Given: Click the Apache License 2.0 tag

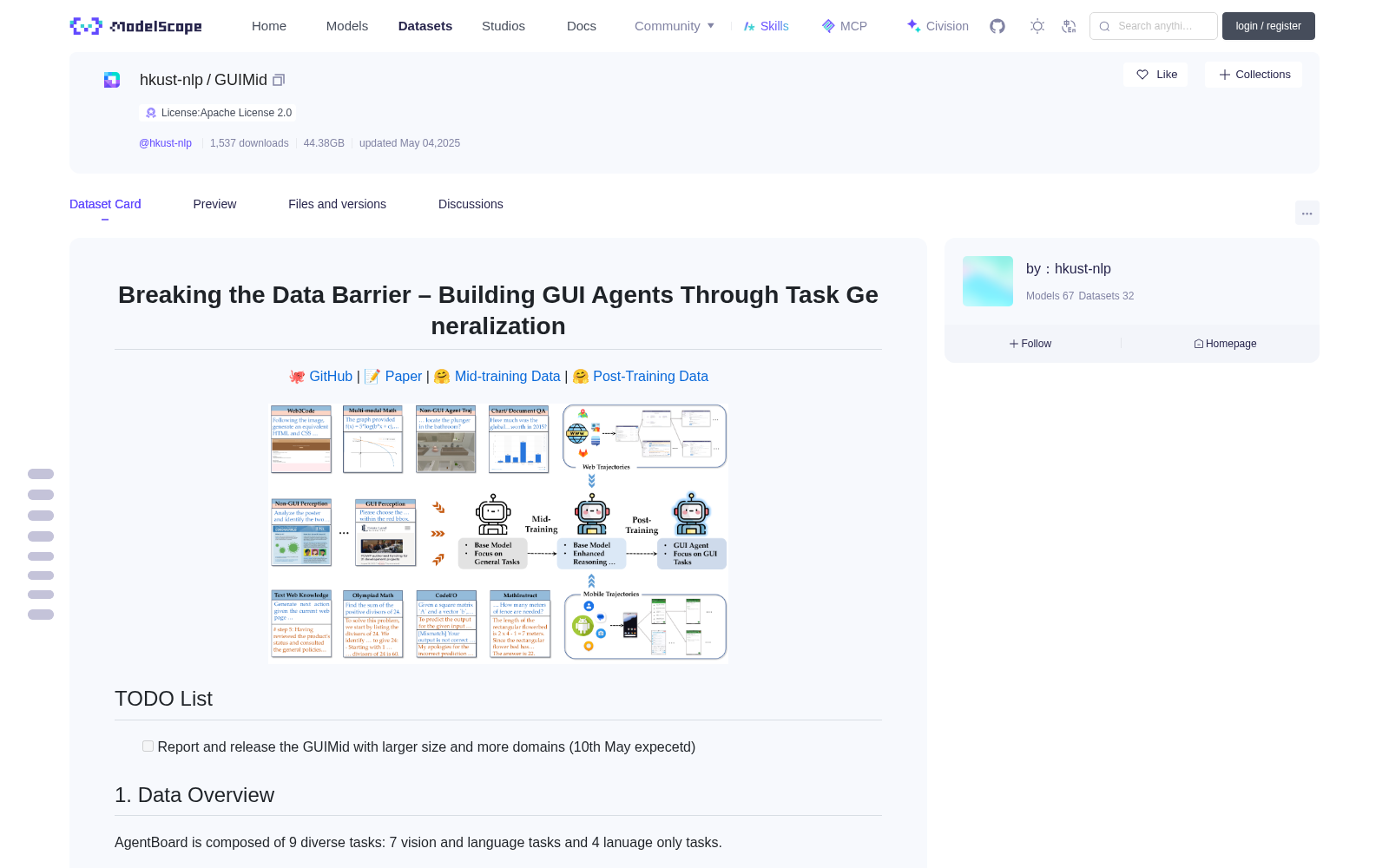Looking at the screenshot, I should click(218, 113).
